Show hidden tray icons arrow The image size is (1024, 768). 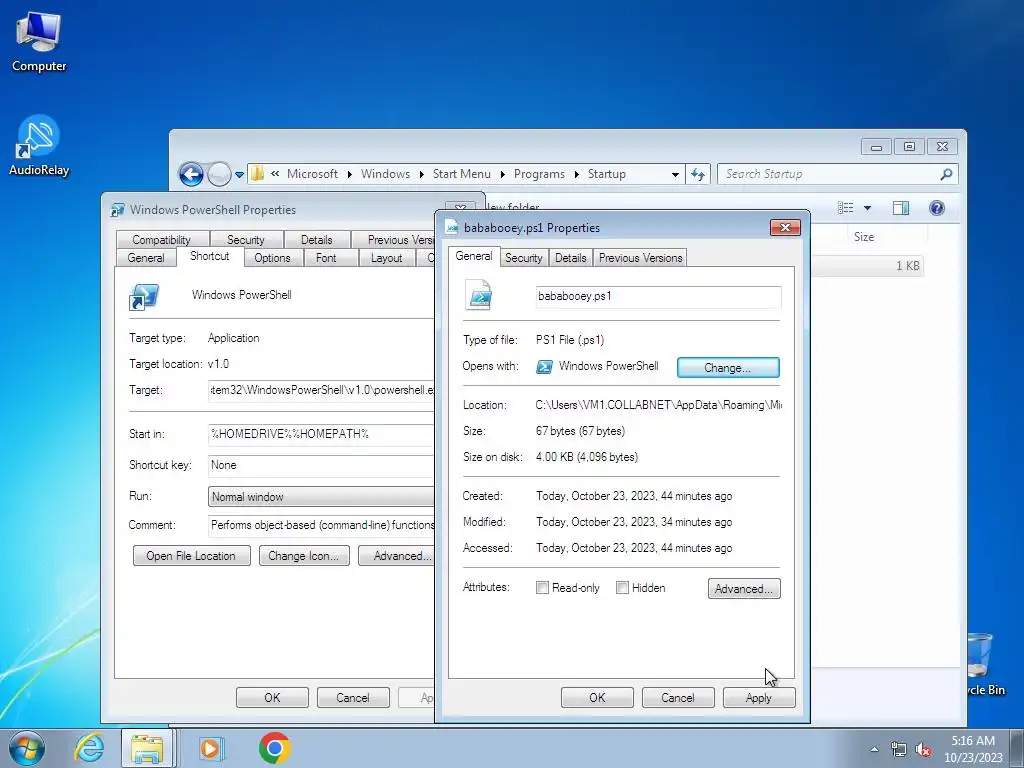(874, 749)
